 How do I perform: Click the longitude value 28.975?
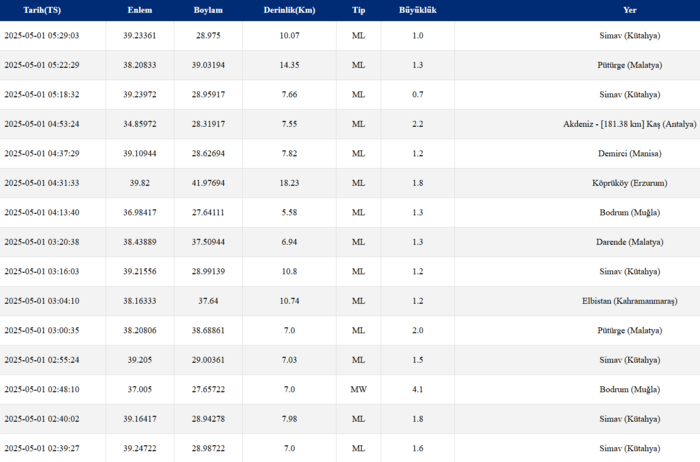(x=208, y=36)
